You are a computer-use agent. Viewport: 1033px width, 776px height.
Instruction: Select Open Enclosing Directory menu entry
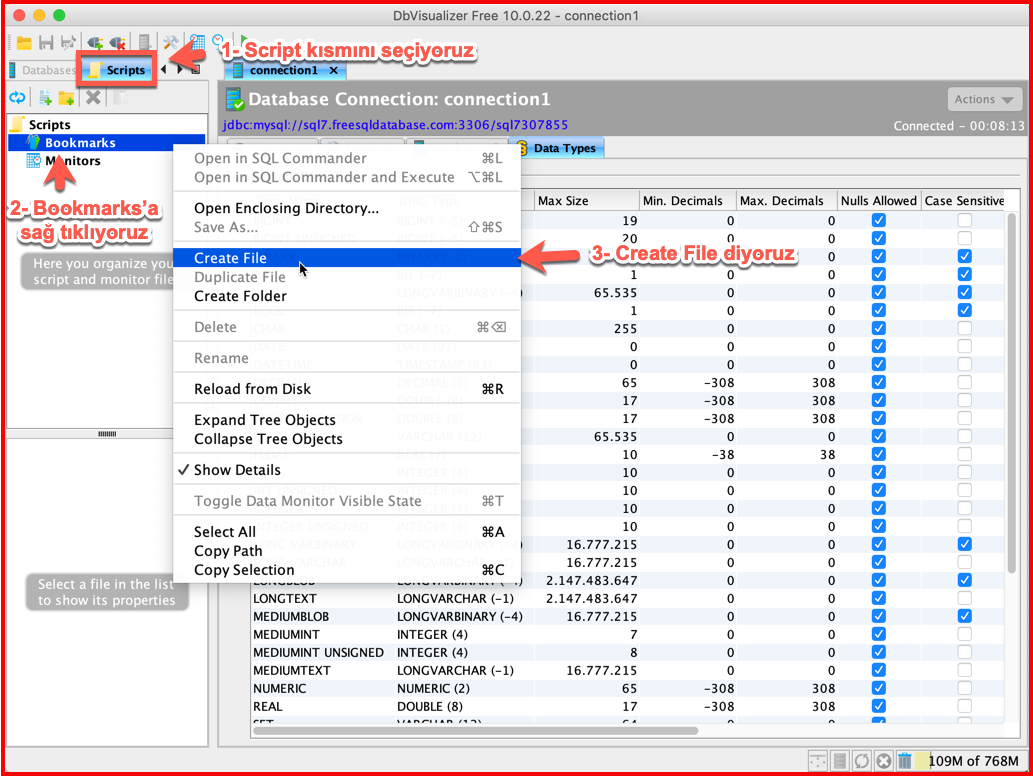(x=347, y=208)
